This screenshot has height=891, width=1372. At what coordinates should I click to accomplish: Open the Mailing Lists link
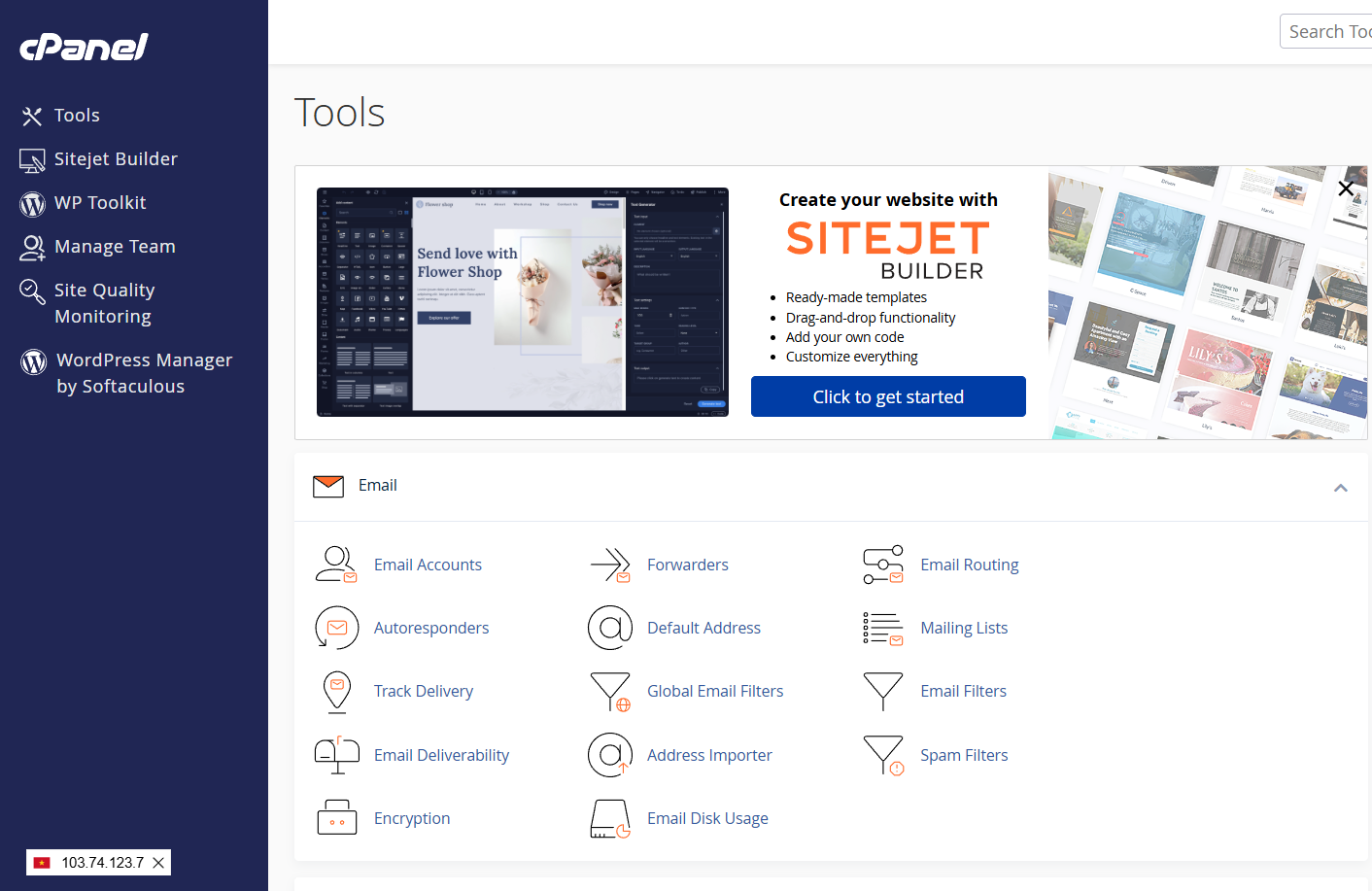[x=964, y=628]
